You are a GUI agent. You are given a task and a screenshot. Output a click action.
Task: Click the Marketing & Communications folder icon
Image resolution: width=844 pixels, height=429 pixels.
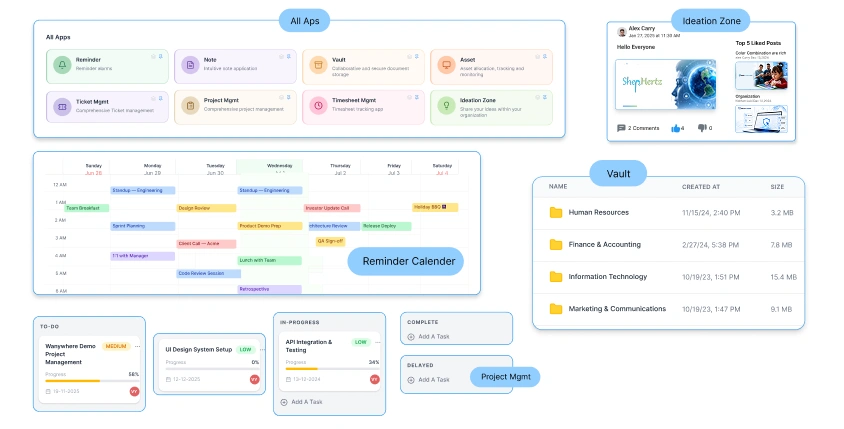555,309
